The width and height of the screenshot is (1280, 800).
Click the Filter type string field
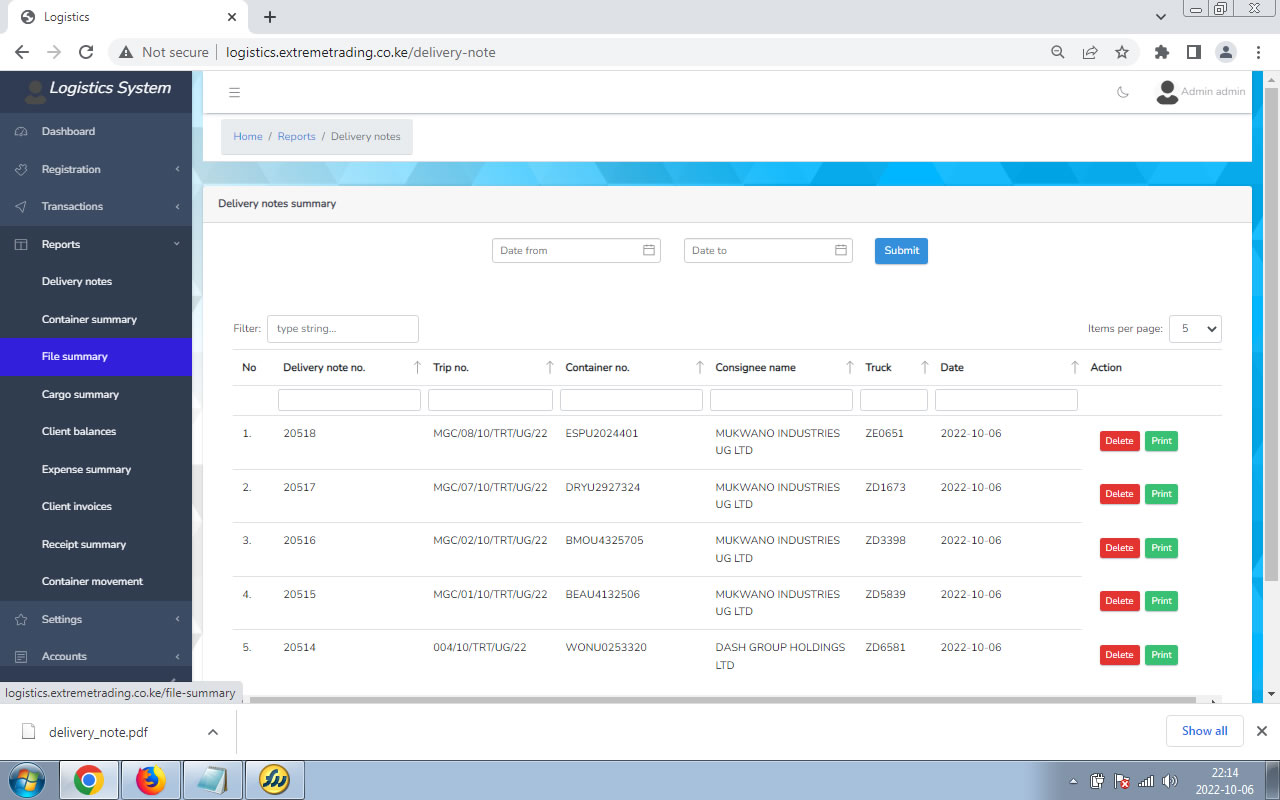click(x=342, y=329)
